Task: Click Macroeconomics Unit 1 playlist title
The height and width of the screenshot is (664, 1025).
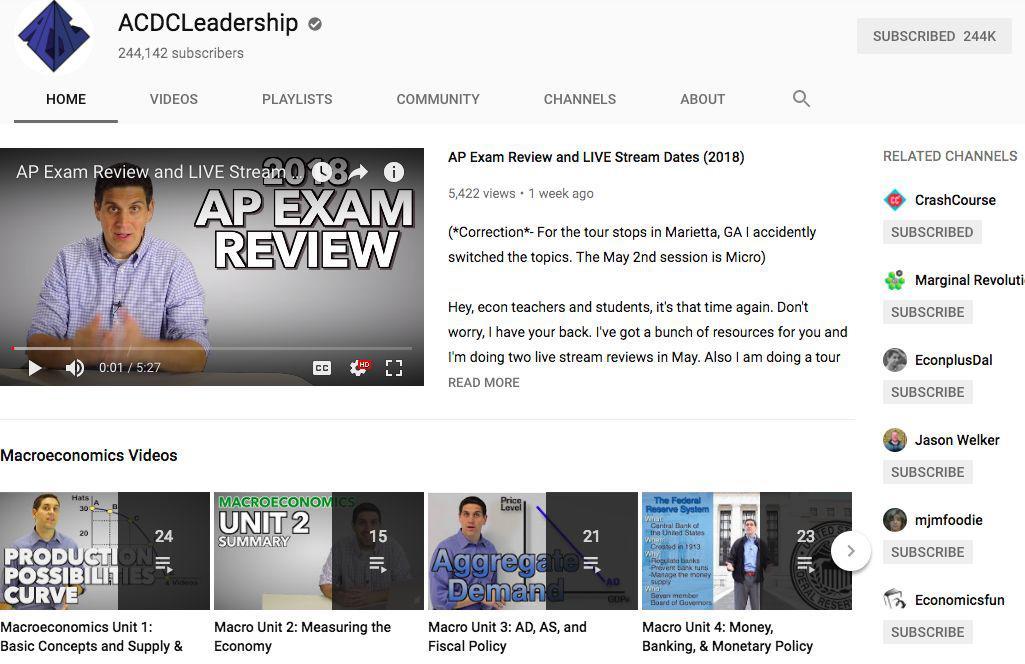Action: pos(92,637)
